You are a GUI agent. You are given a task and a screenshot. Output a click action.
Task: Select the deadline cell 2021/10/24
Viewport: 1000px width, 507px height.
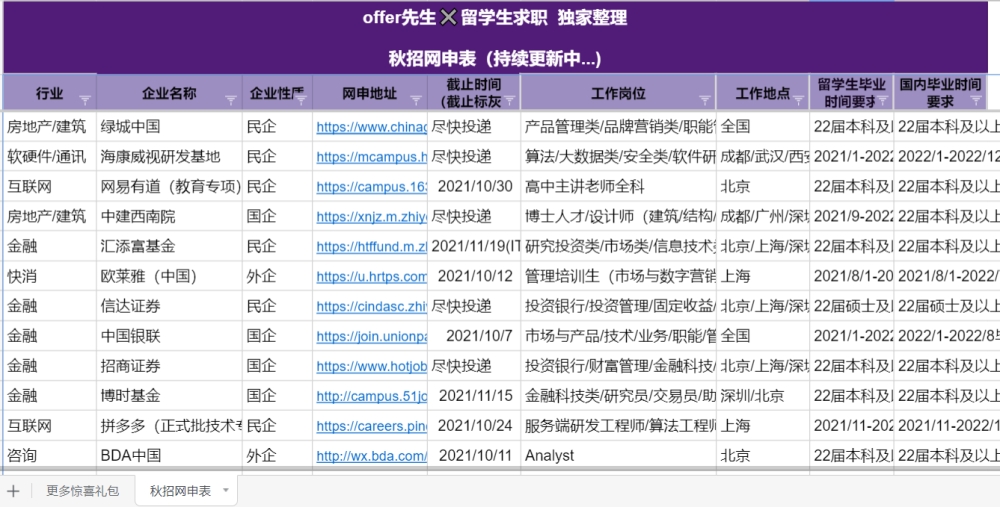click(474, 426)
